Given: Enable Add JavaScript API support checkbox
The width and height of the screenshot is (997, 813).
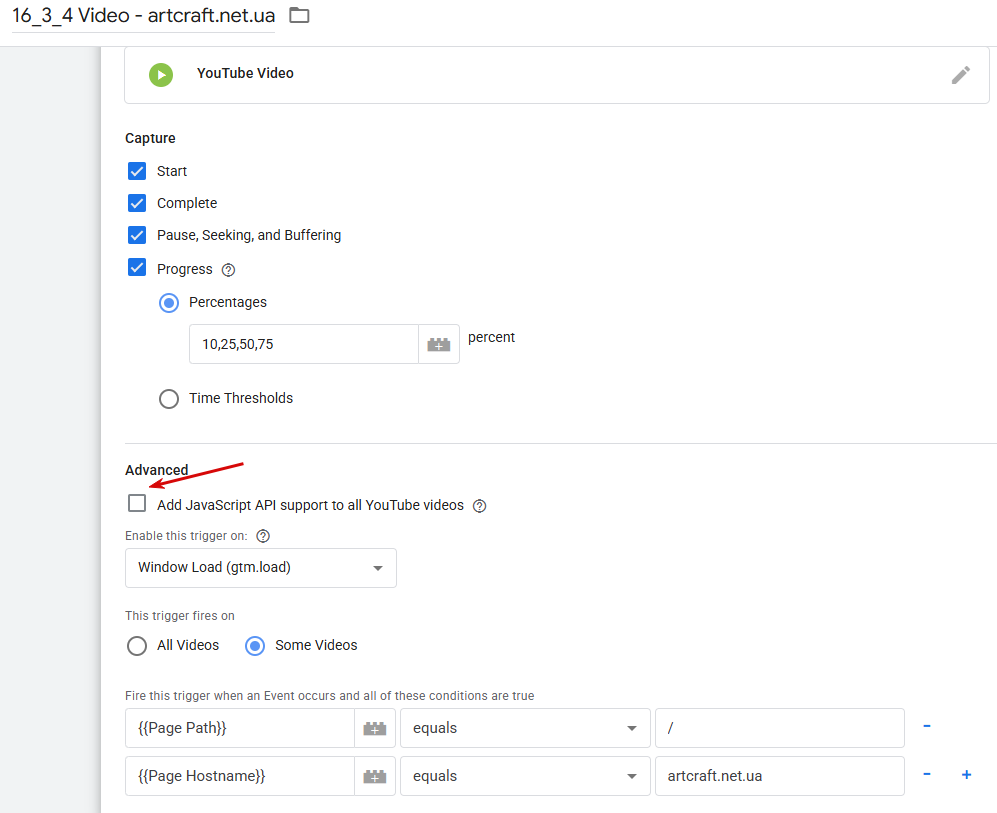Looking at the screenshot, I should click(x=137, y=503).
